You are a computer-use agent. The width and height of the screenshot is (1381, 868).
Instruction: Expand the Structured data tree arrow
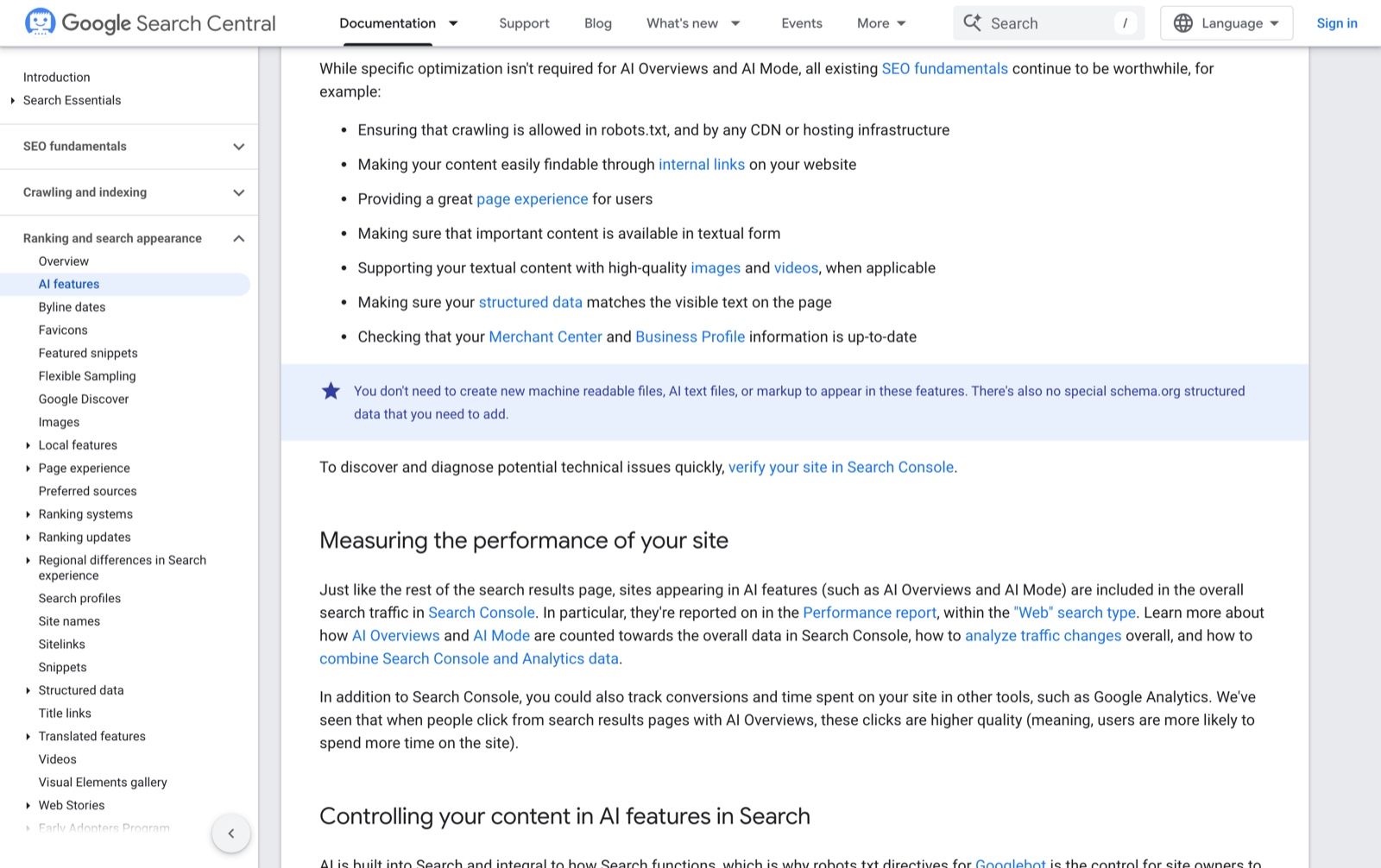click(x=28, y=690)
